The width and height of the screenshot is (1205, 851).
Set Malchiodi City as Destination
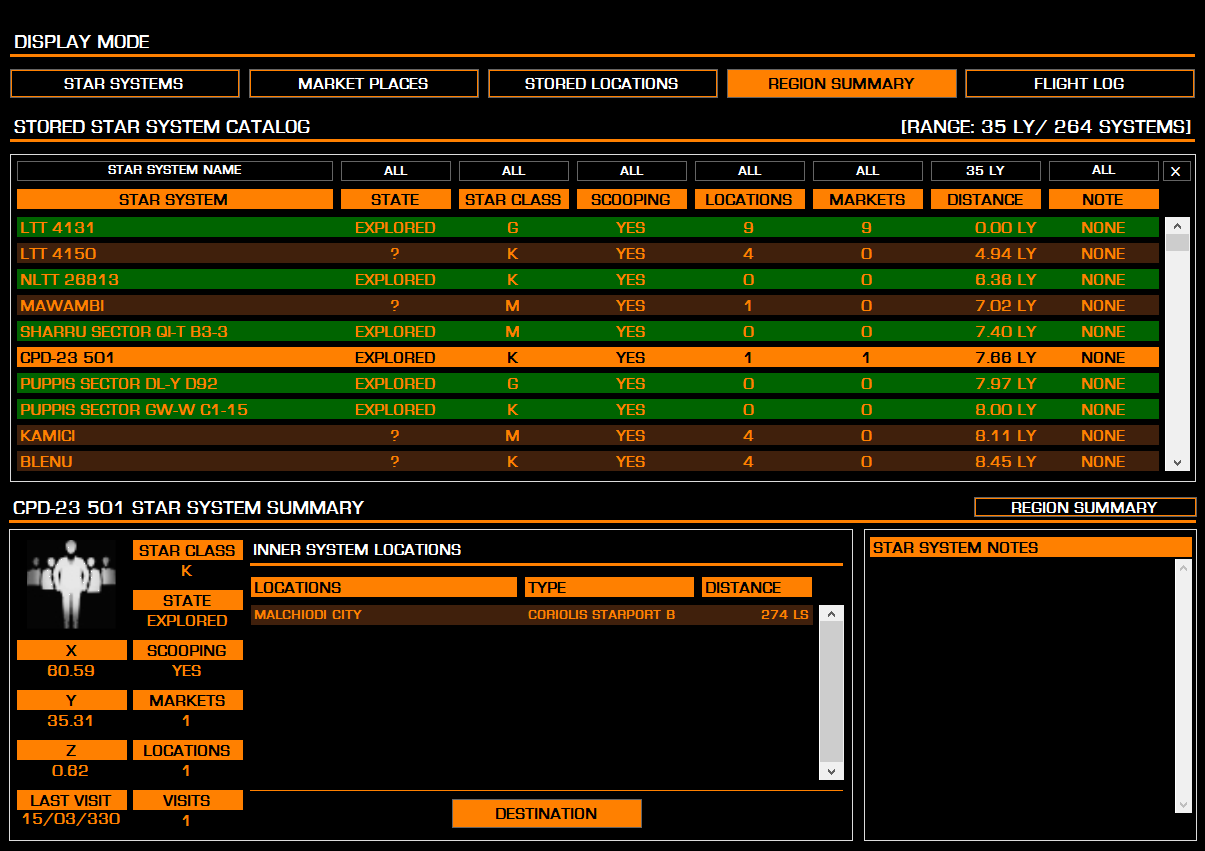[546, 814]
